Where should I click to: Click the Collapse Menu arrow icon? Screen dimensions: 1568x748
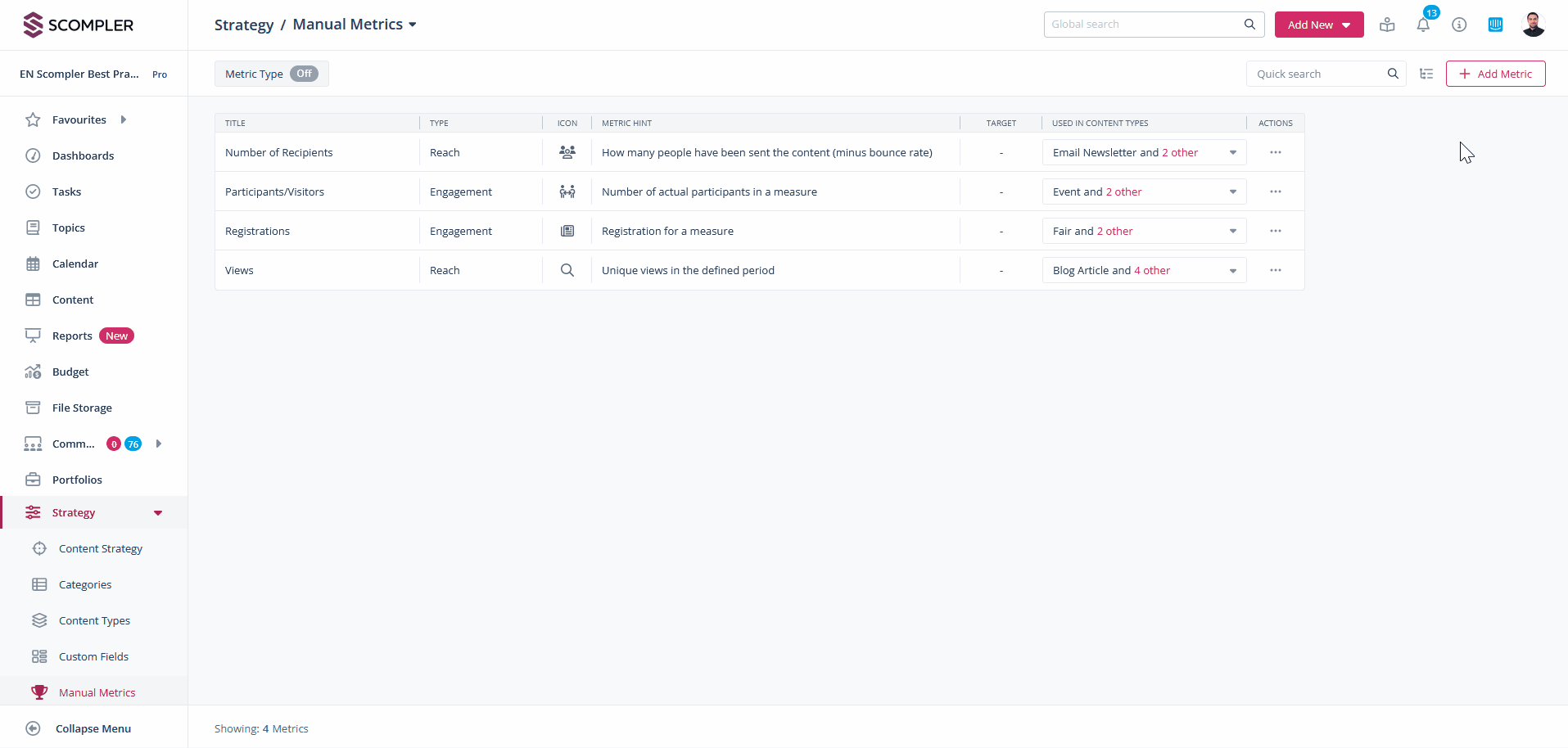point(33,728)
